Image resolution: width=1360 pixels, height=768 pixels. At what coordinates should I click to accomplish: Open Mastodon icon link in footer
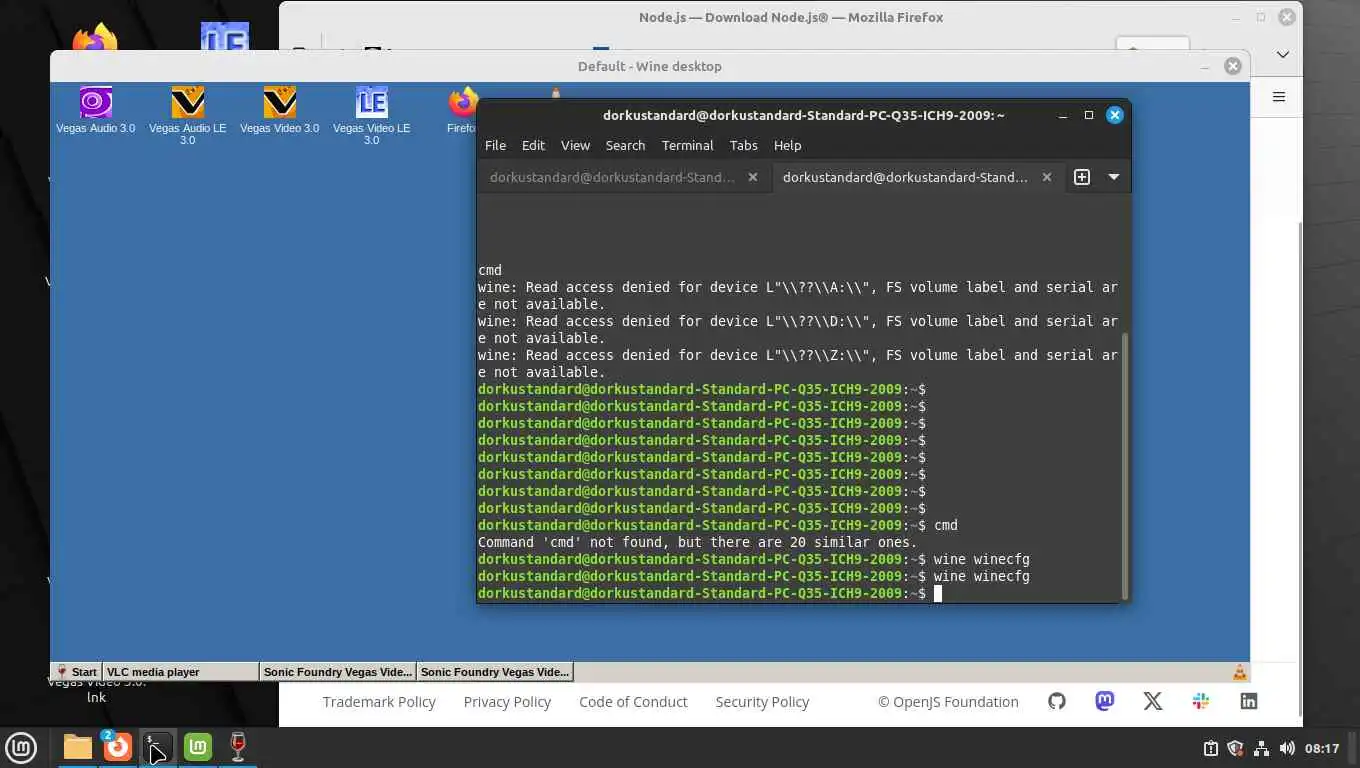pos(1105,701)
